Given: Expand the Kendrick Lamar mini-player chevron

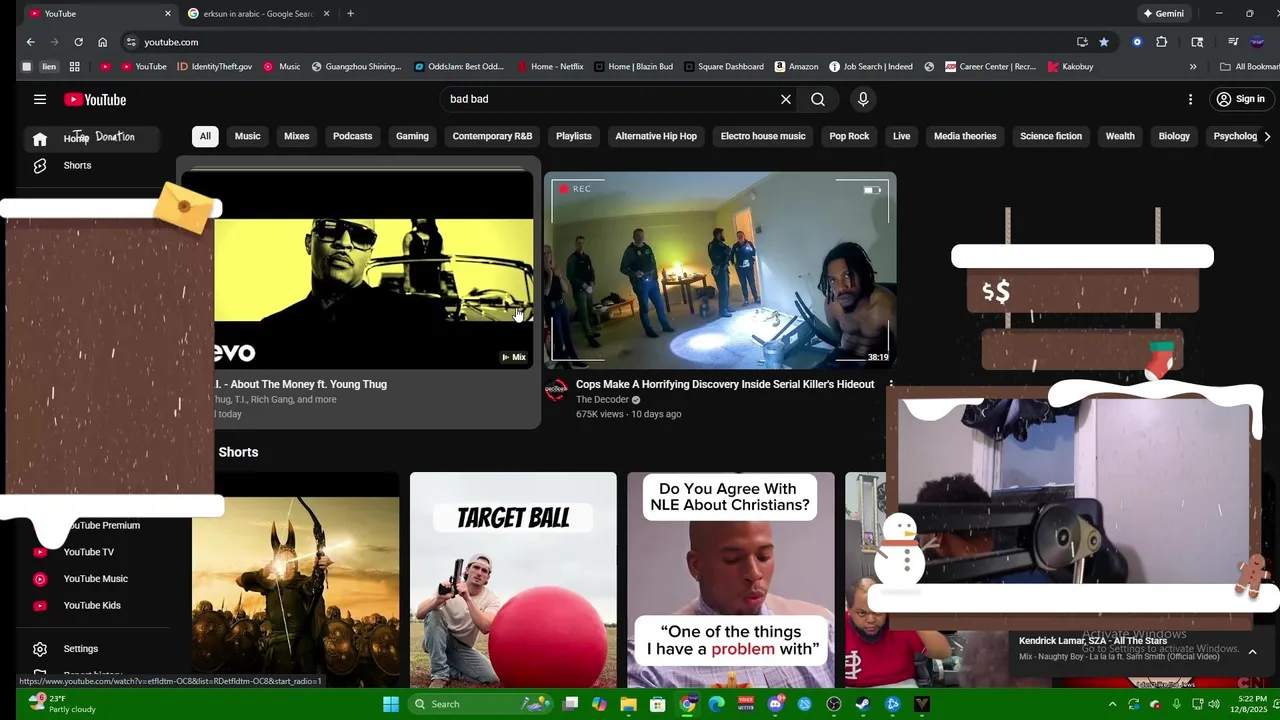Looking at the screenshot, I should point(1252,652).
